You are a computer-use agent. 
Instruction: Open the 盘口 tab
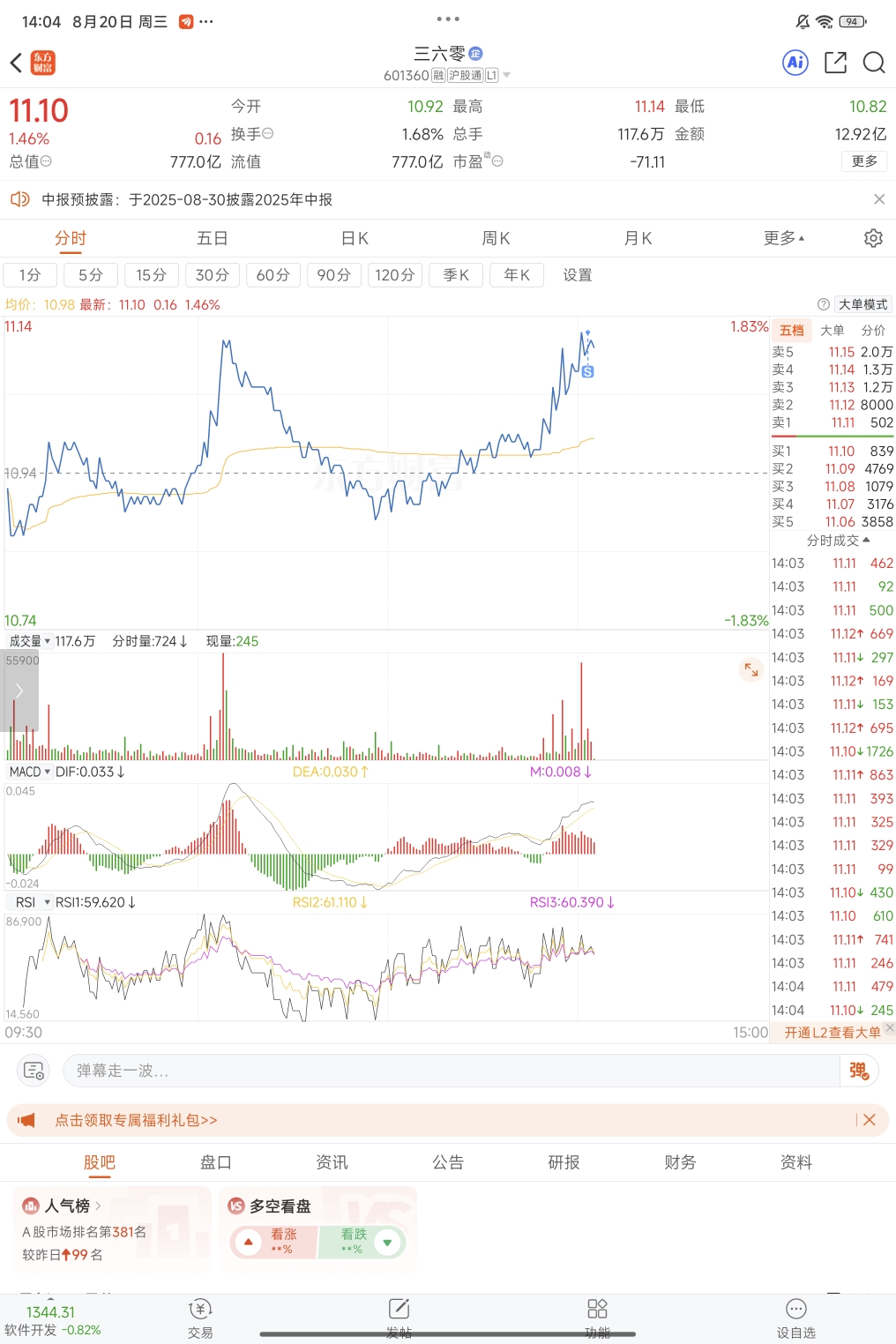[x=216, y=1162]
